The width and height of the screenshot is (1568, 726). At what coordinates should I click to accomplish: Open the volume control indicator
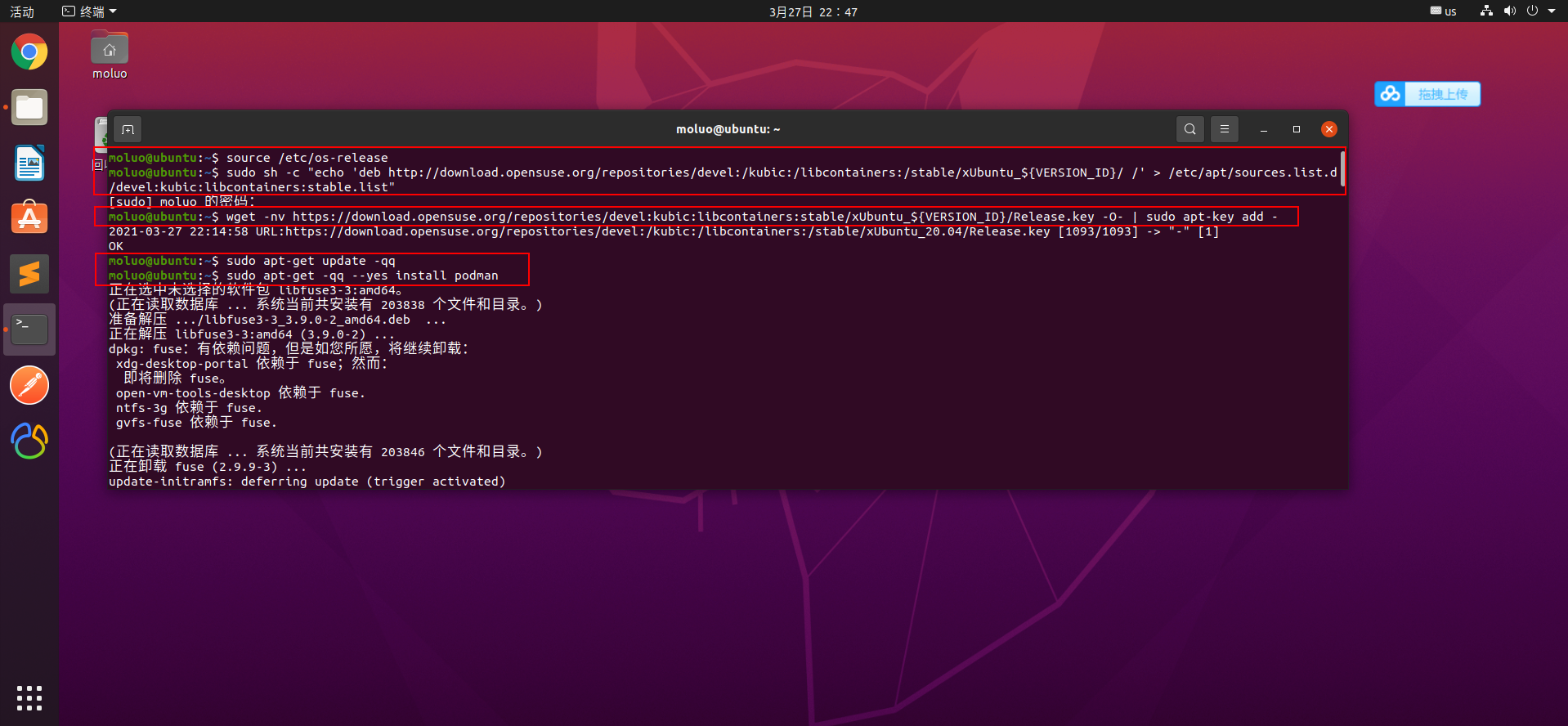[x=1509, y=11]
